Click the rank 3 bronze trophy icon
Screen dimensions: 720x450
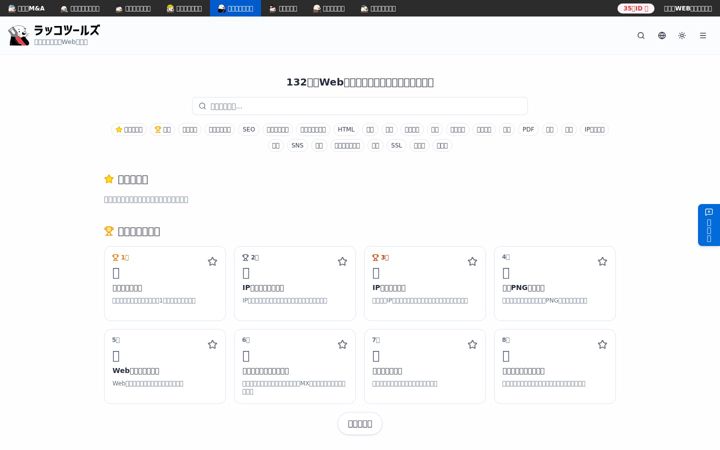pos(375,258)
